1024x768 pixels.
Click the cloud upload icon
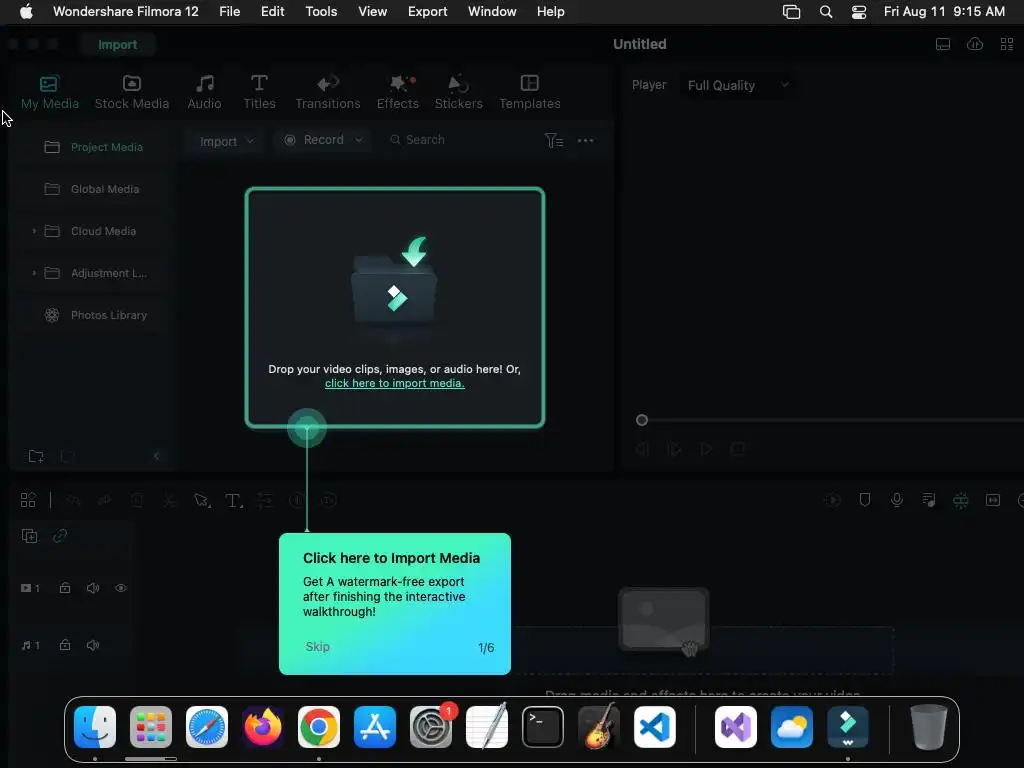tap(974, 44)
